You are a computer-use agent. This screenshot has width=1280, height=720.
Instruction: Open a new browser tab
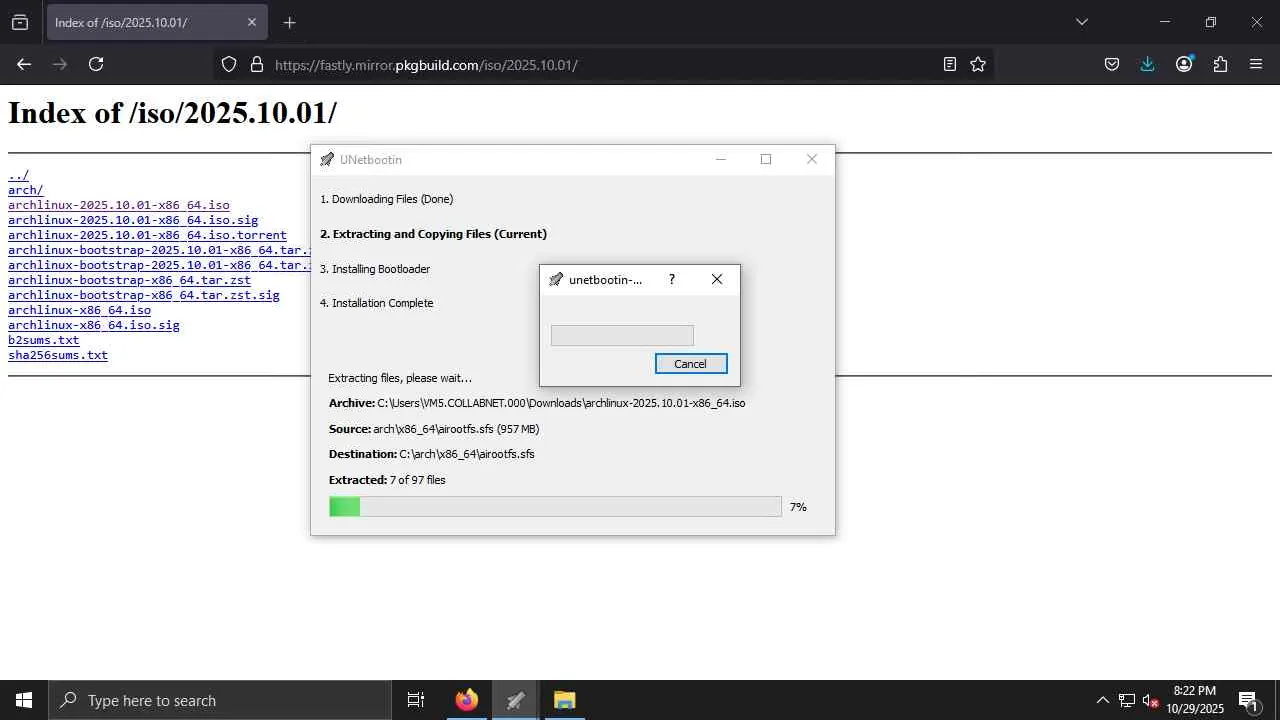[x=289, y=22]
